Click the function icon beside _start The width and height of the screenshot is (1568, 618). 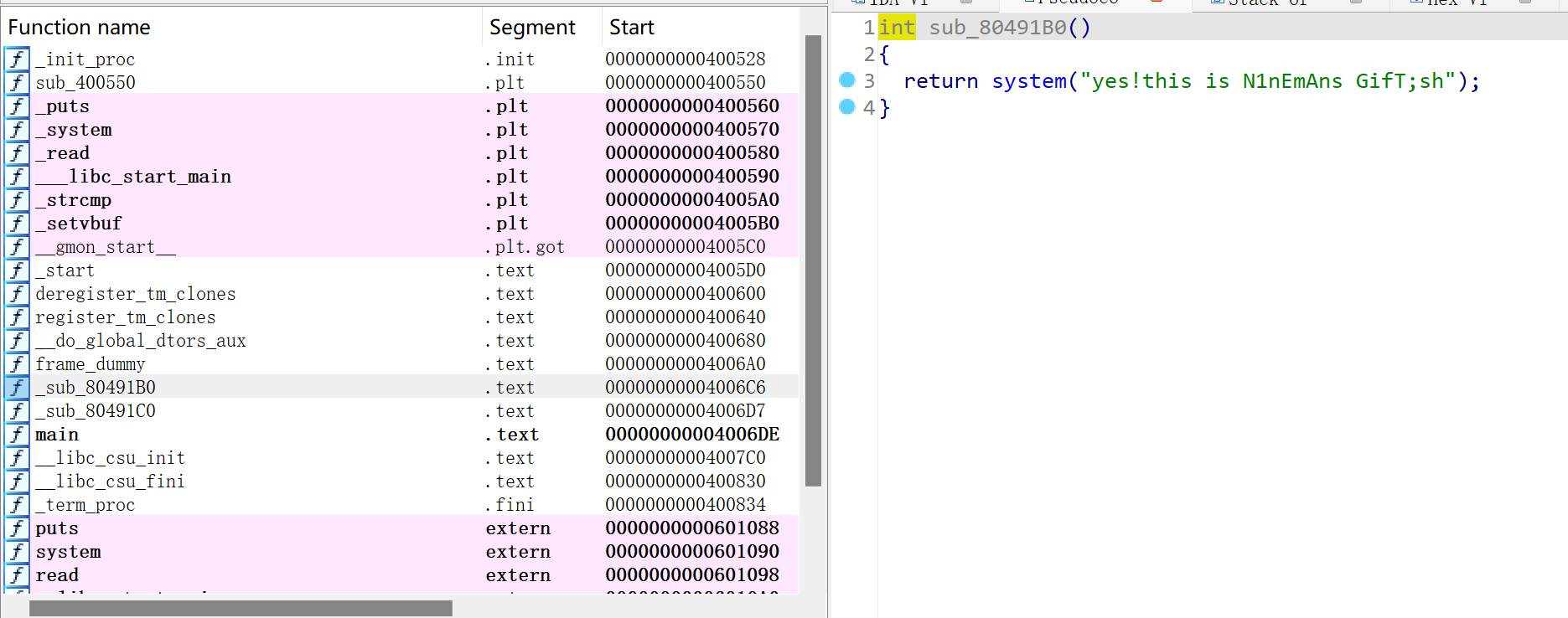(x=17, y=270)
